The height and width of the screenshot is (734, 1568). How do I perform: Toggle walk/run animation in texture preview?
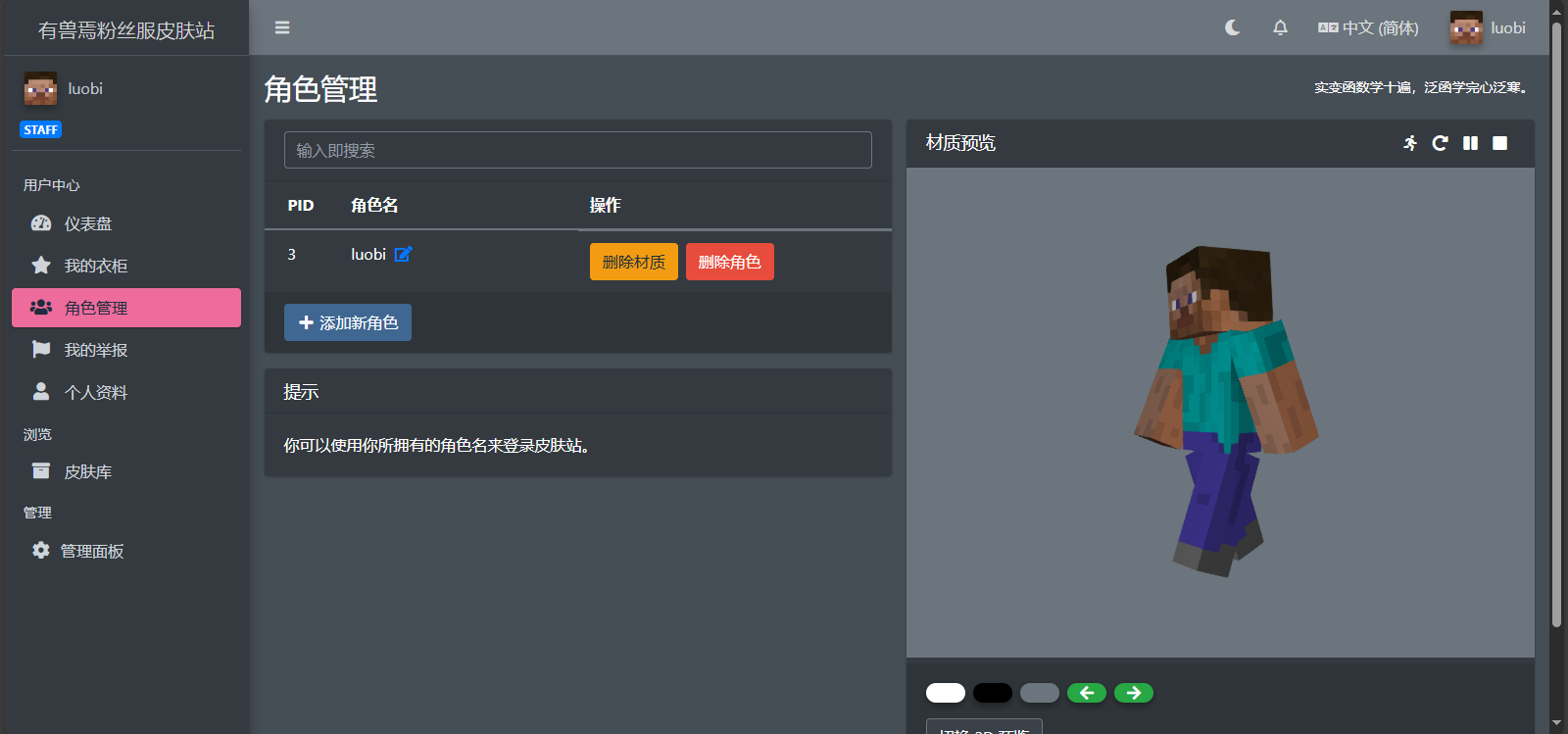[1410, 143]
